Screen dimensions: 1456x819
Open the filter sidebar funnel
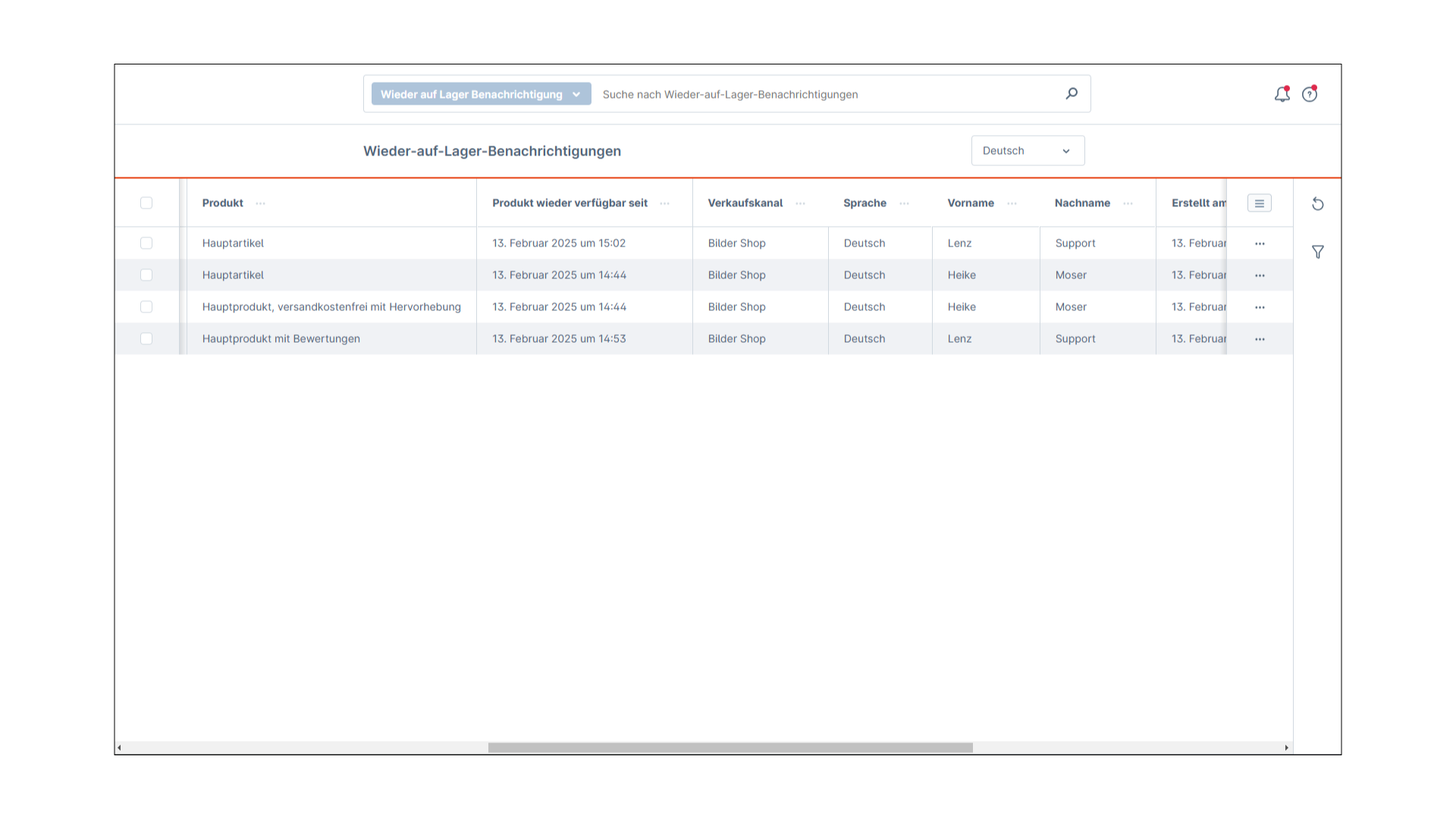1318,252
